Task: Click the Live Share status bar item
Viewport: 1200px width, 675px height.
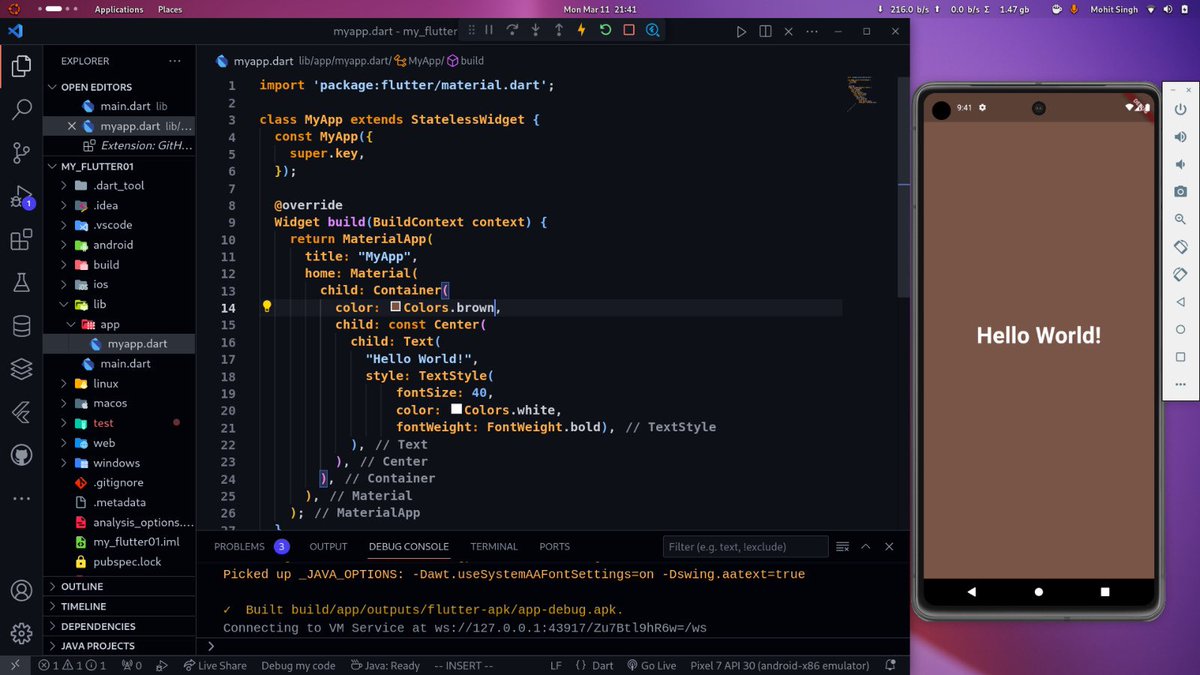Action: click(214, 665)
